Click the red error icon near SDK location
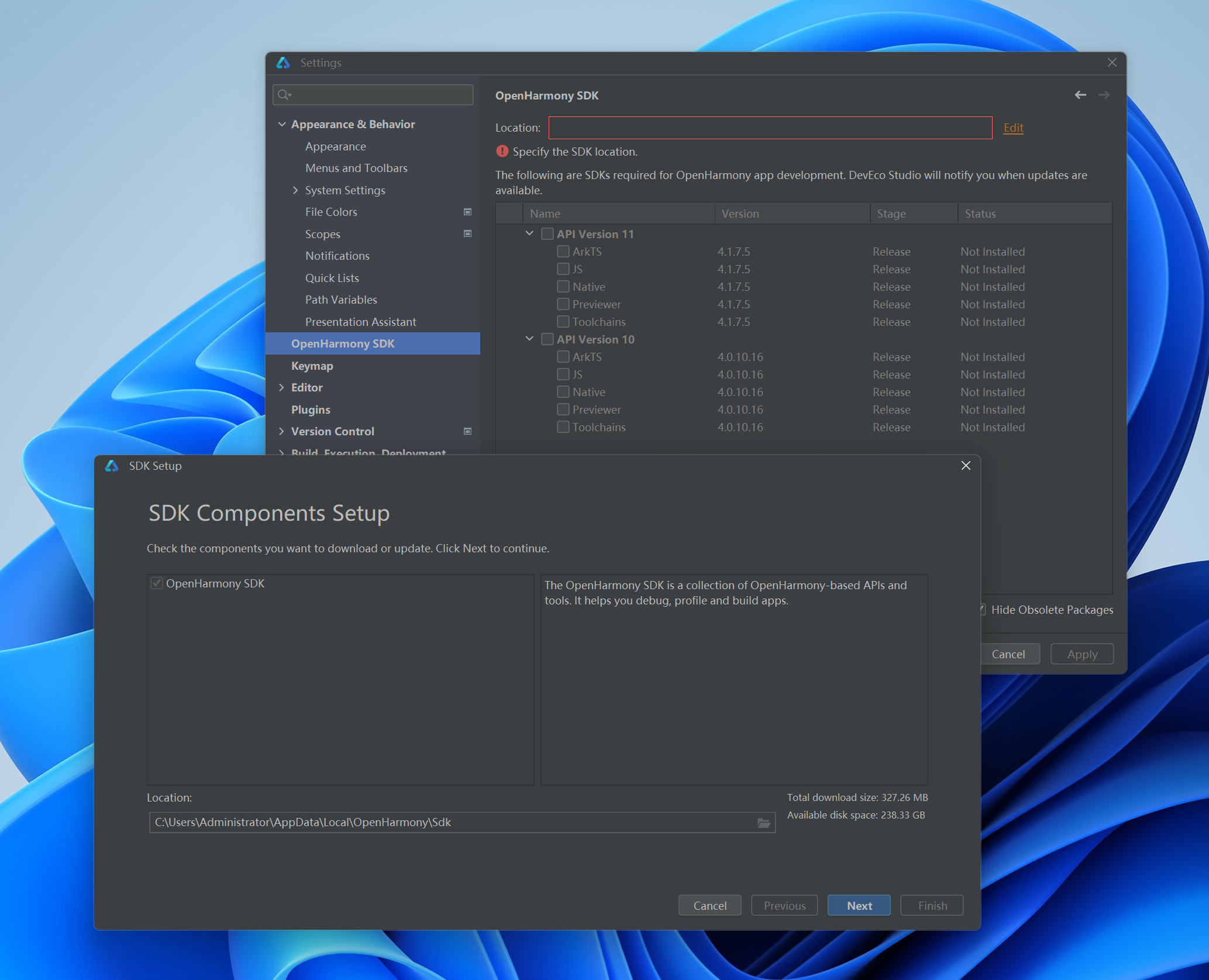The image size is (1209, 980). coord(502,152)
